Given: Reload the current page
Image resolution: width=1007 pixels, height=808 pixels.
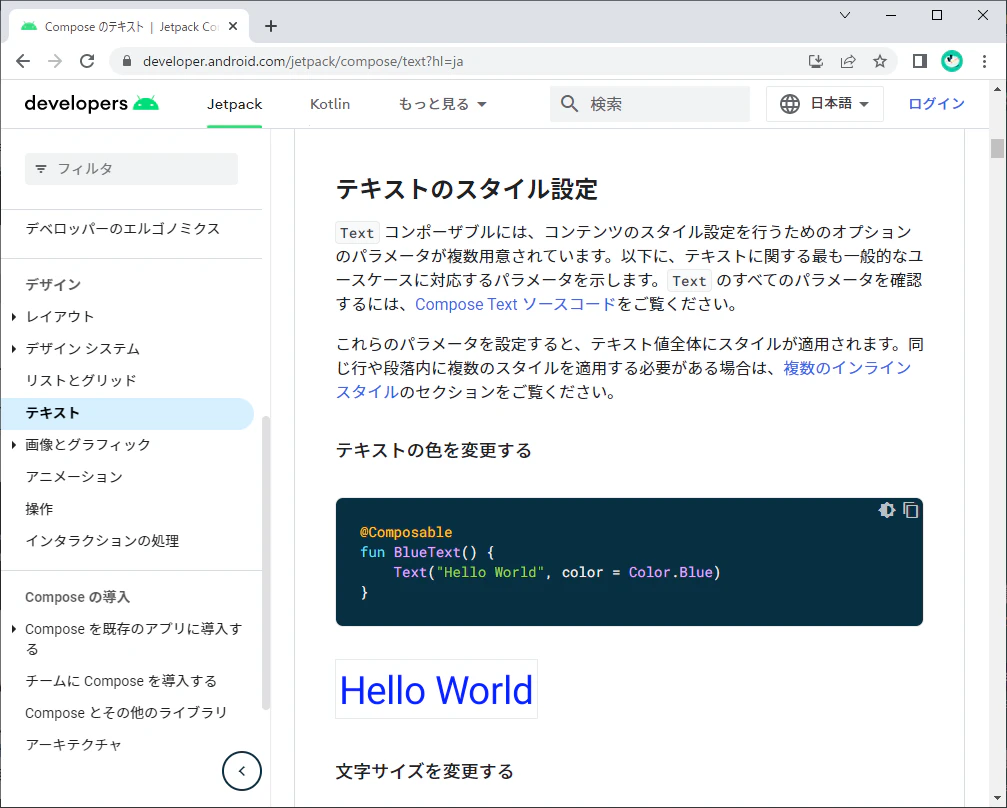Looking at the screenshot, I should tap(87, 61).
